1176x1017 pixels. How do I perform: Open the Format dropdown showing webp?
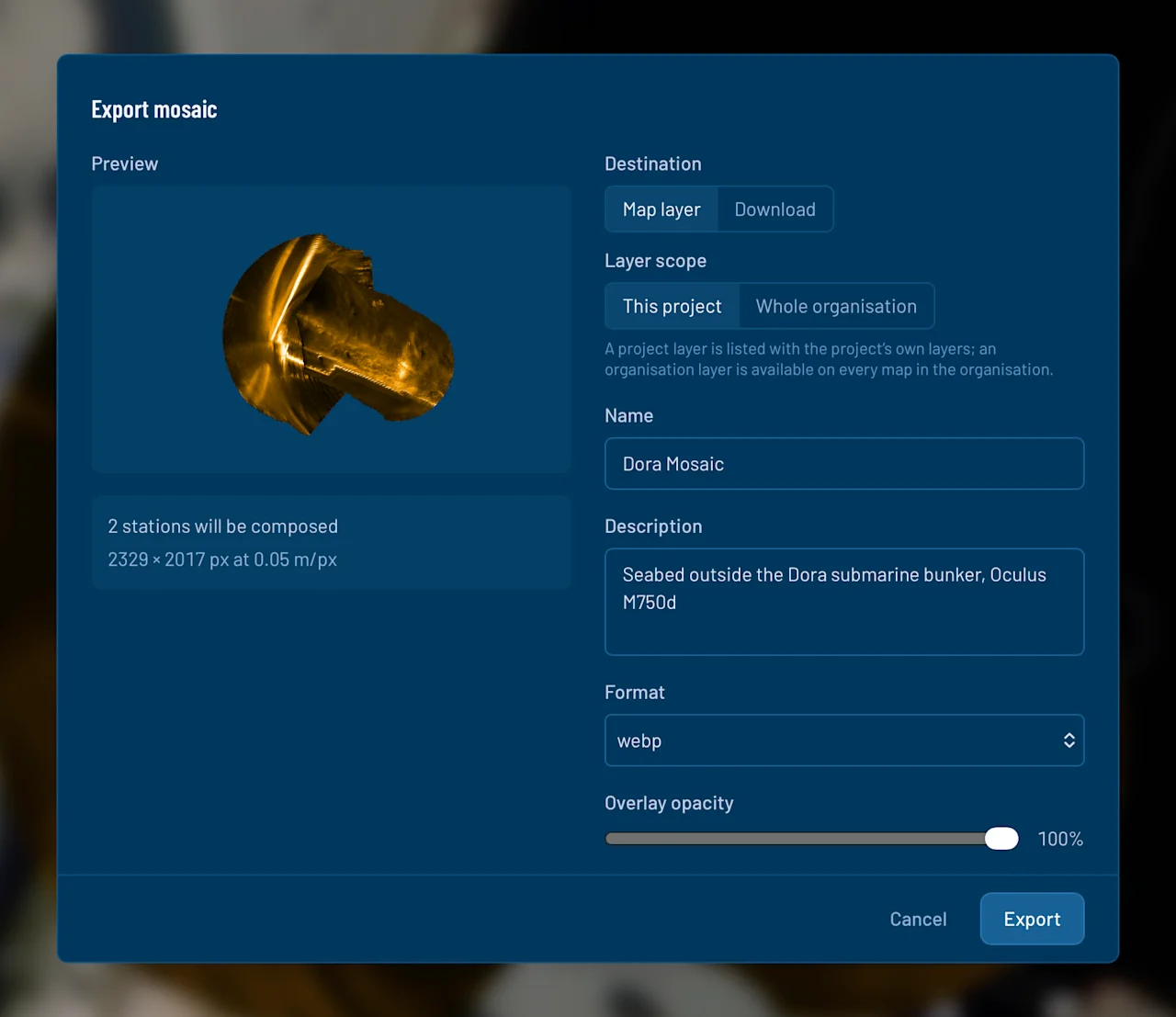point(844,740)
